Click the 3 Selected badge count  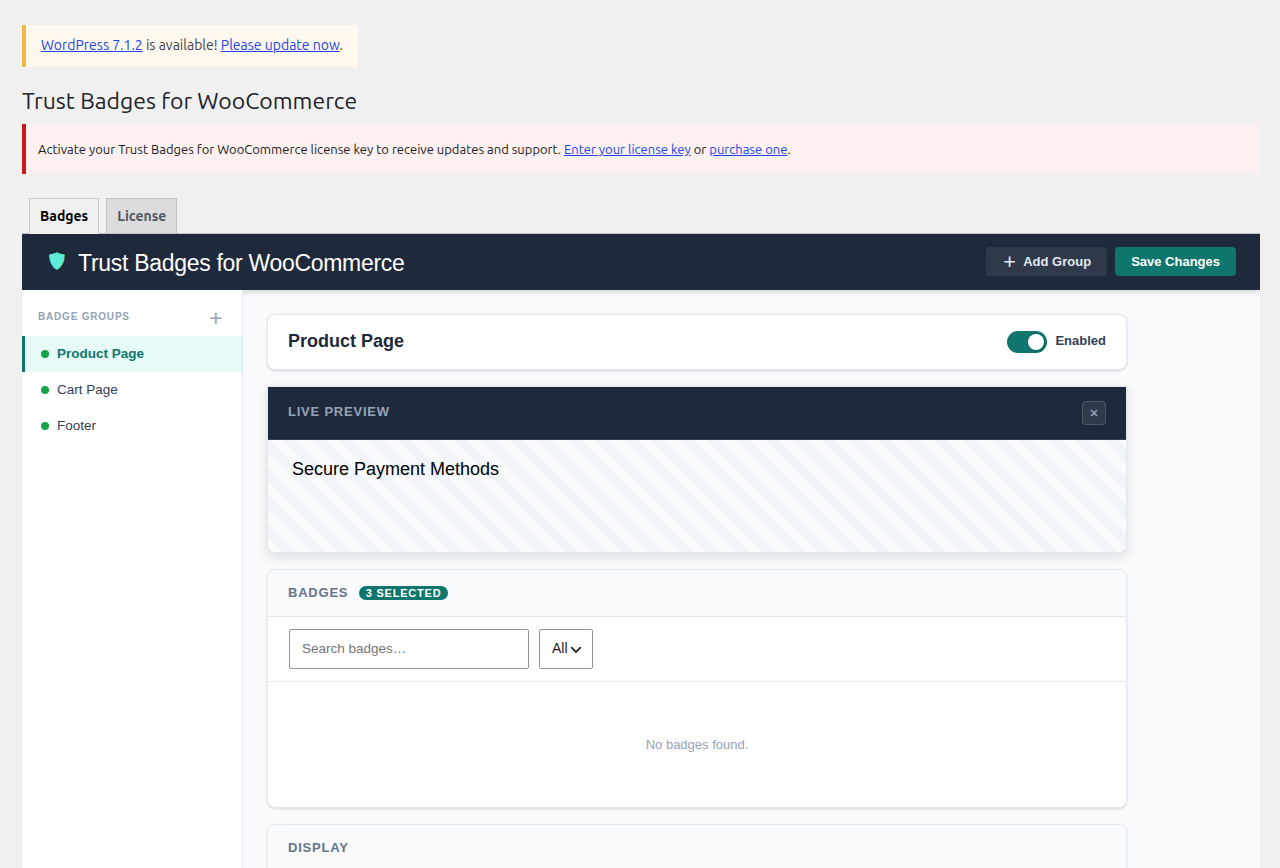pyautogui.click(x=403, y=593)
